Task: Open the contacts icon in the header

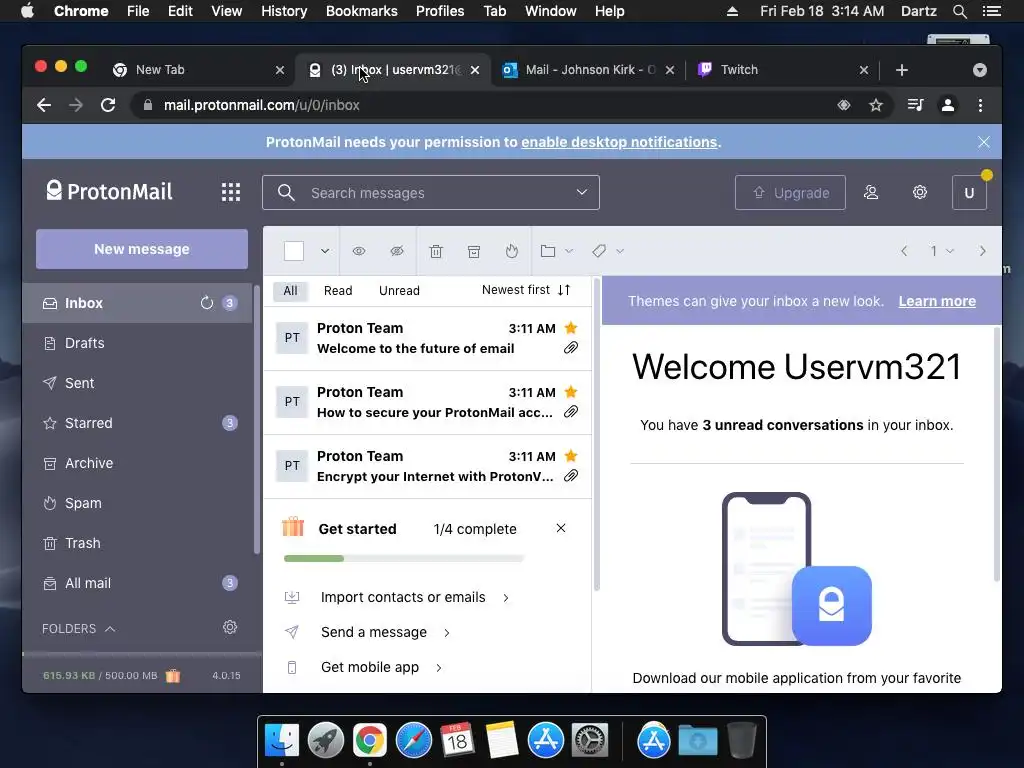Action: pyautogui.click(x=871, y=193)
